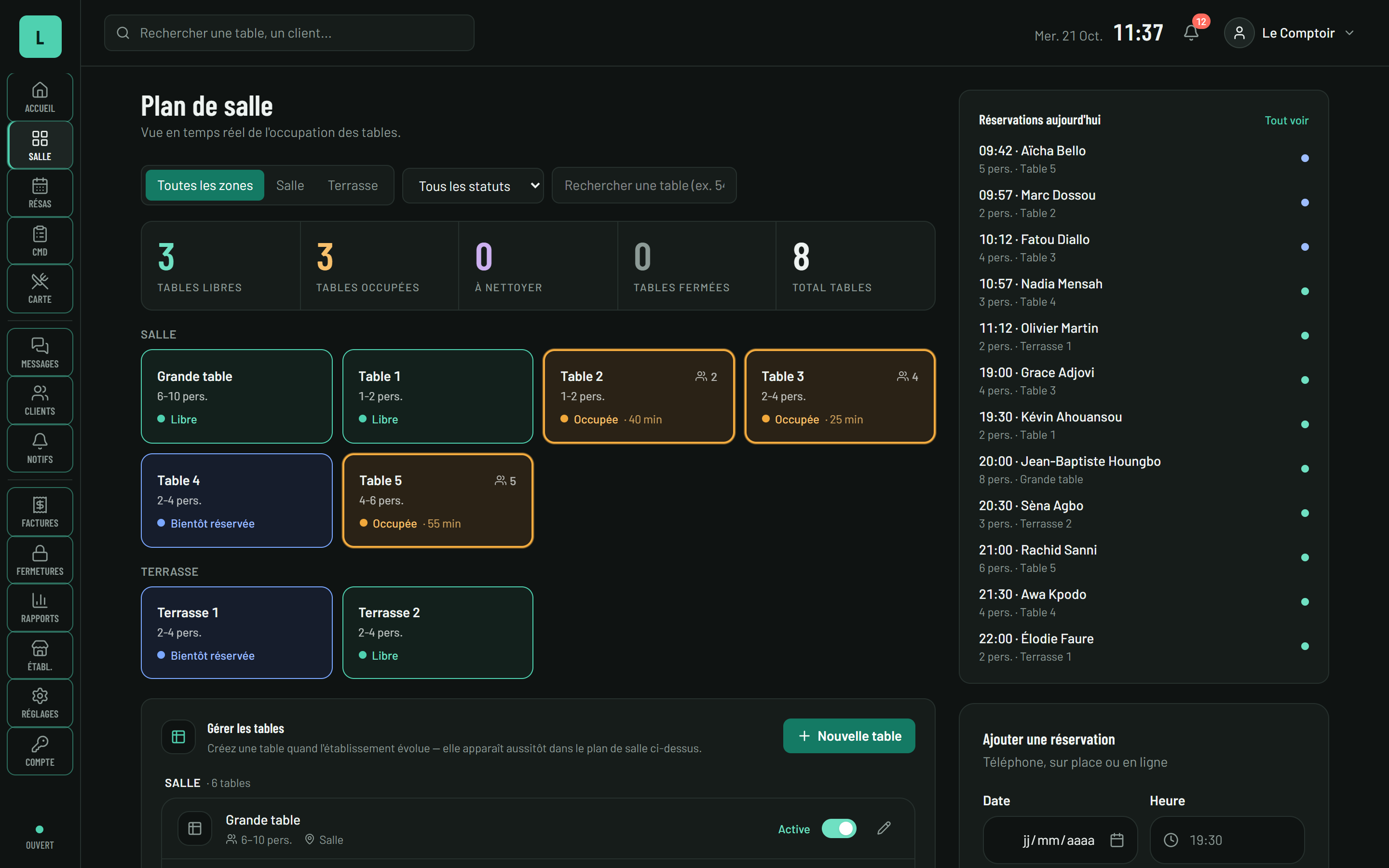Screen dimensions: 1389x868
Task: Select the Terrasse zone tab
Action: coord(353,186)
